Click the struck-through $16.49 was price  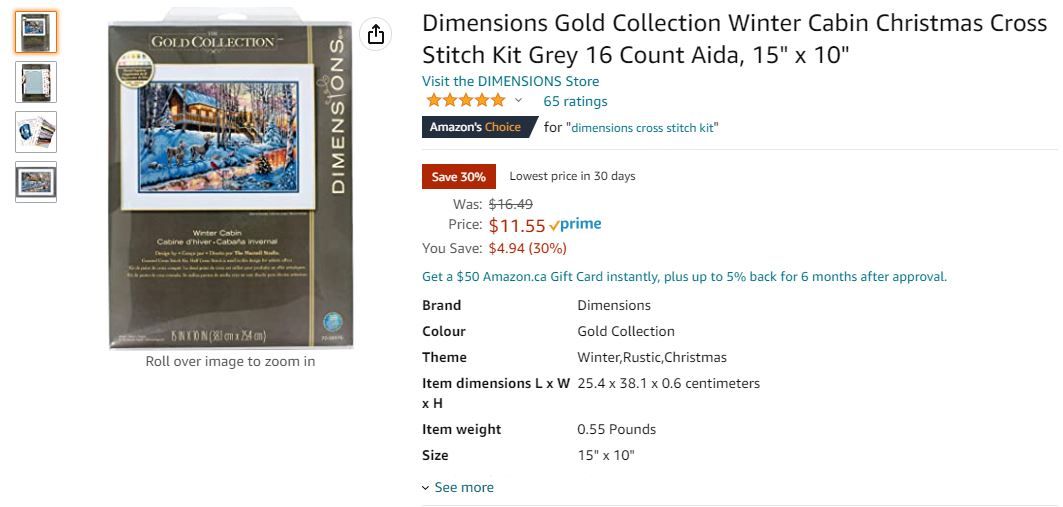510,204
